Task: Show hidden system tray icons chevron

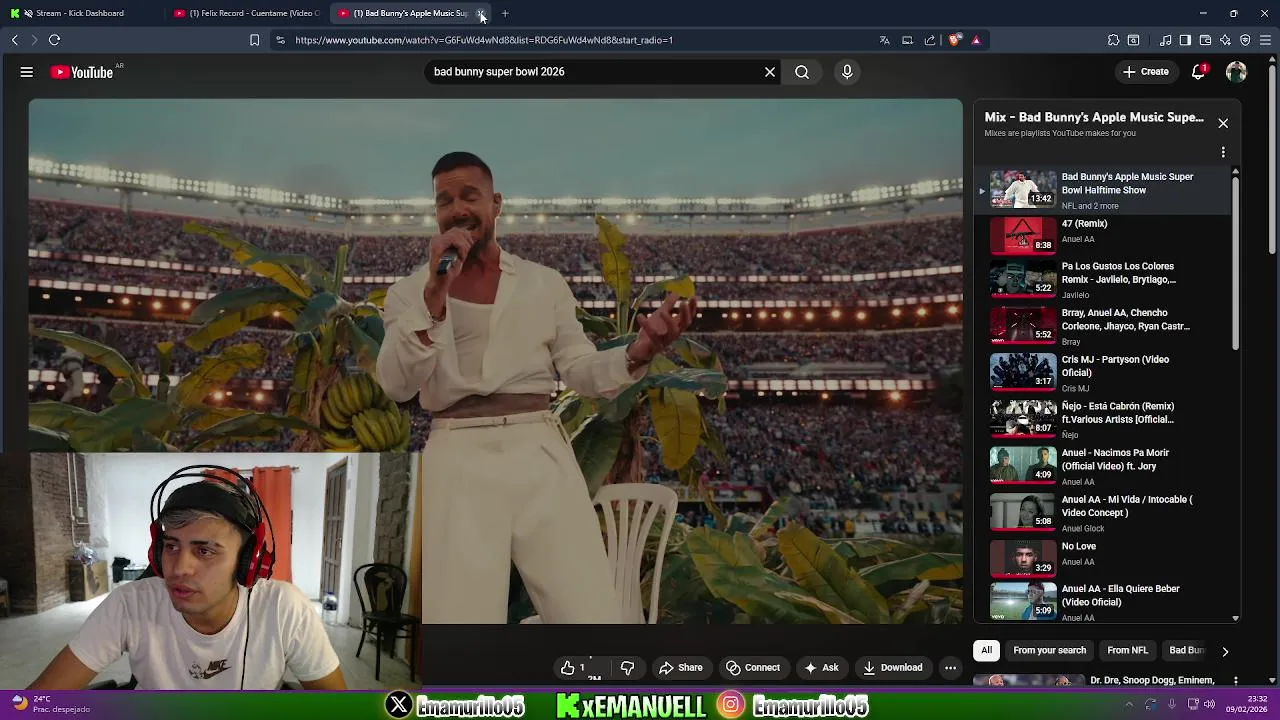Action: [1130, 704]
